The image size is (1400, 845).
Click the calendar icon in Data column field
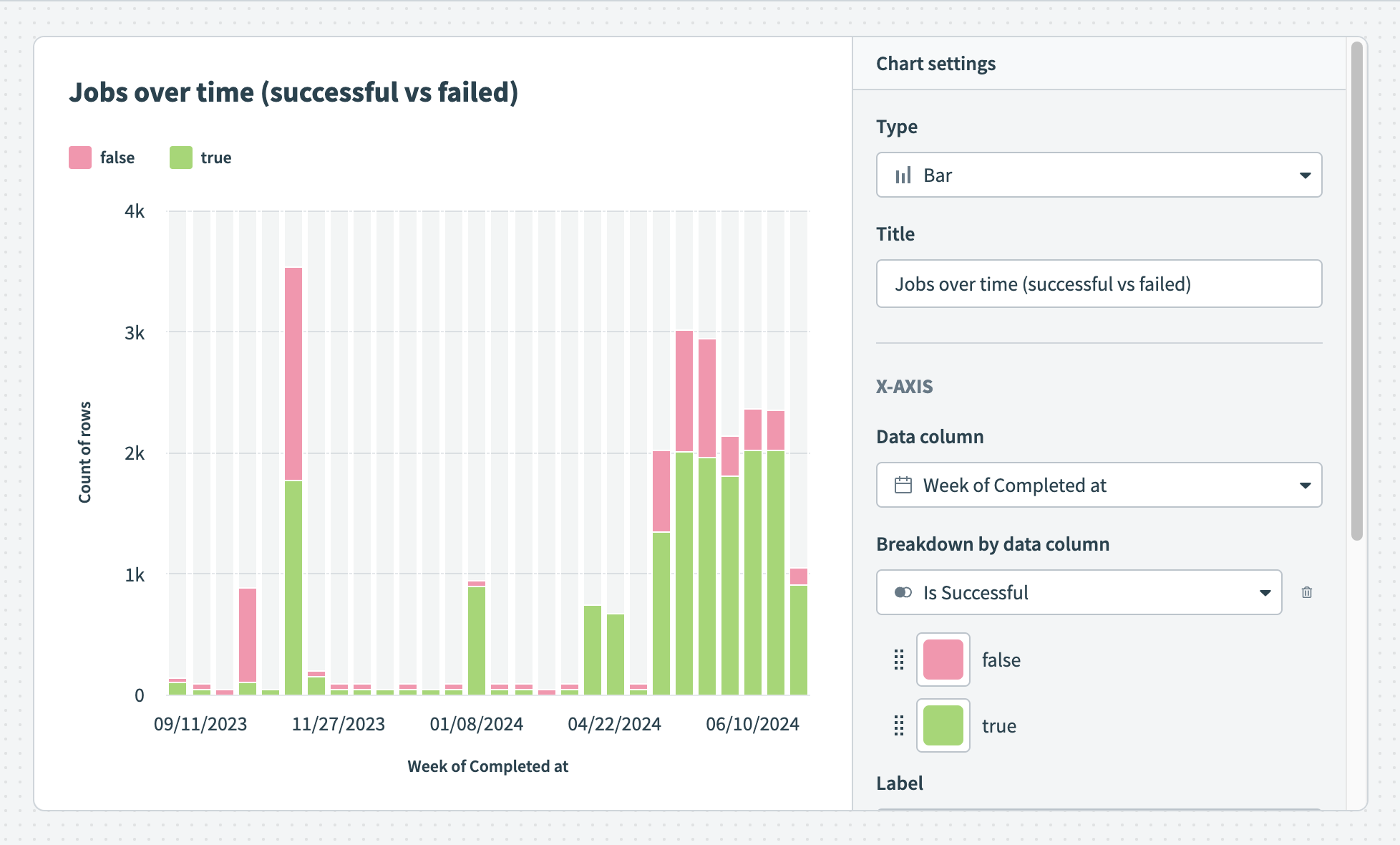pos(903,486)
